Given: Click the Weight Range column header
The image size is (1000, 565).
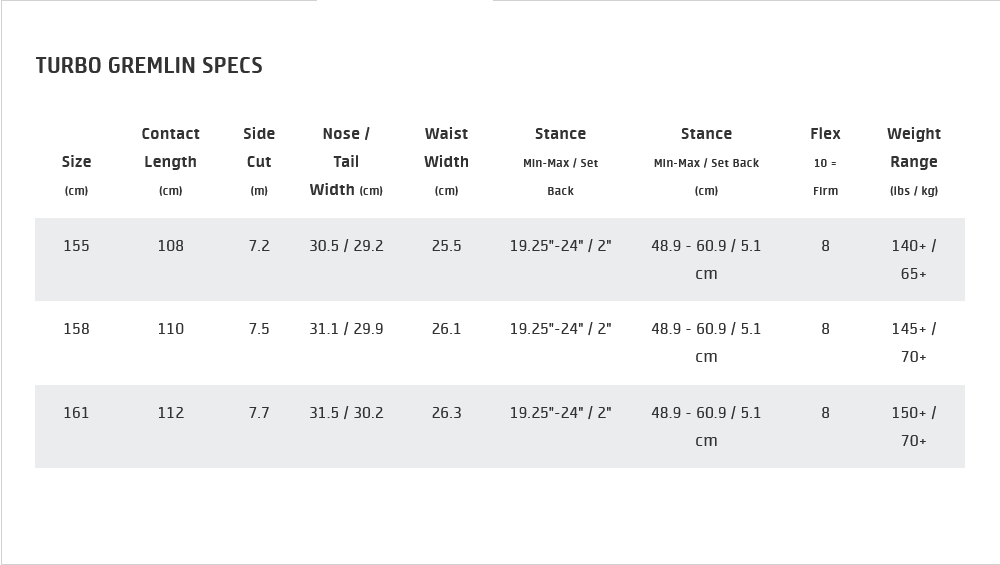Looking at the screenshot, I should 914,148.
